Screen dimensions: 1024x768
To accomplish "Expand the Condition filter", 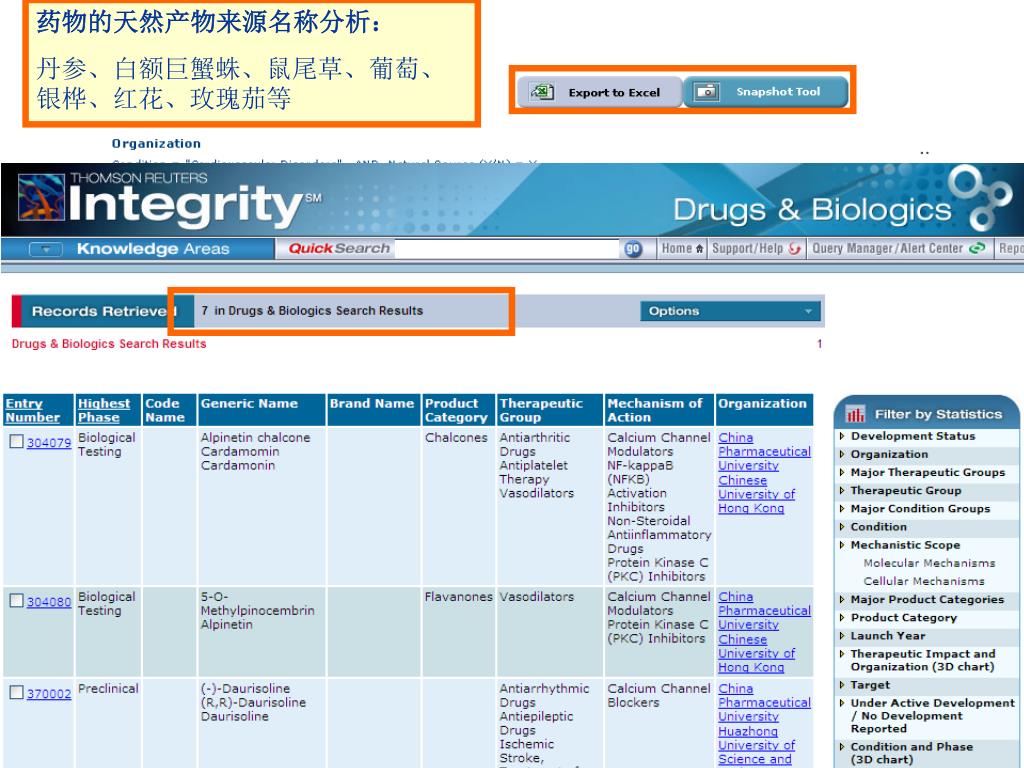I will tap(842, 526).
